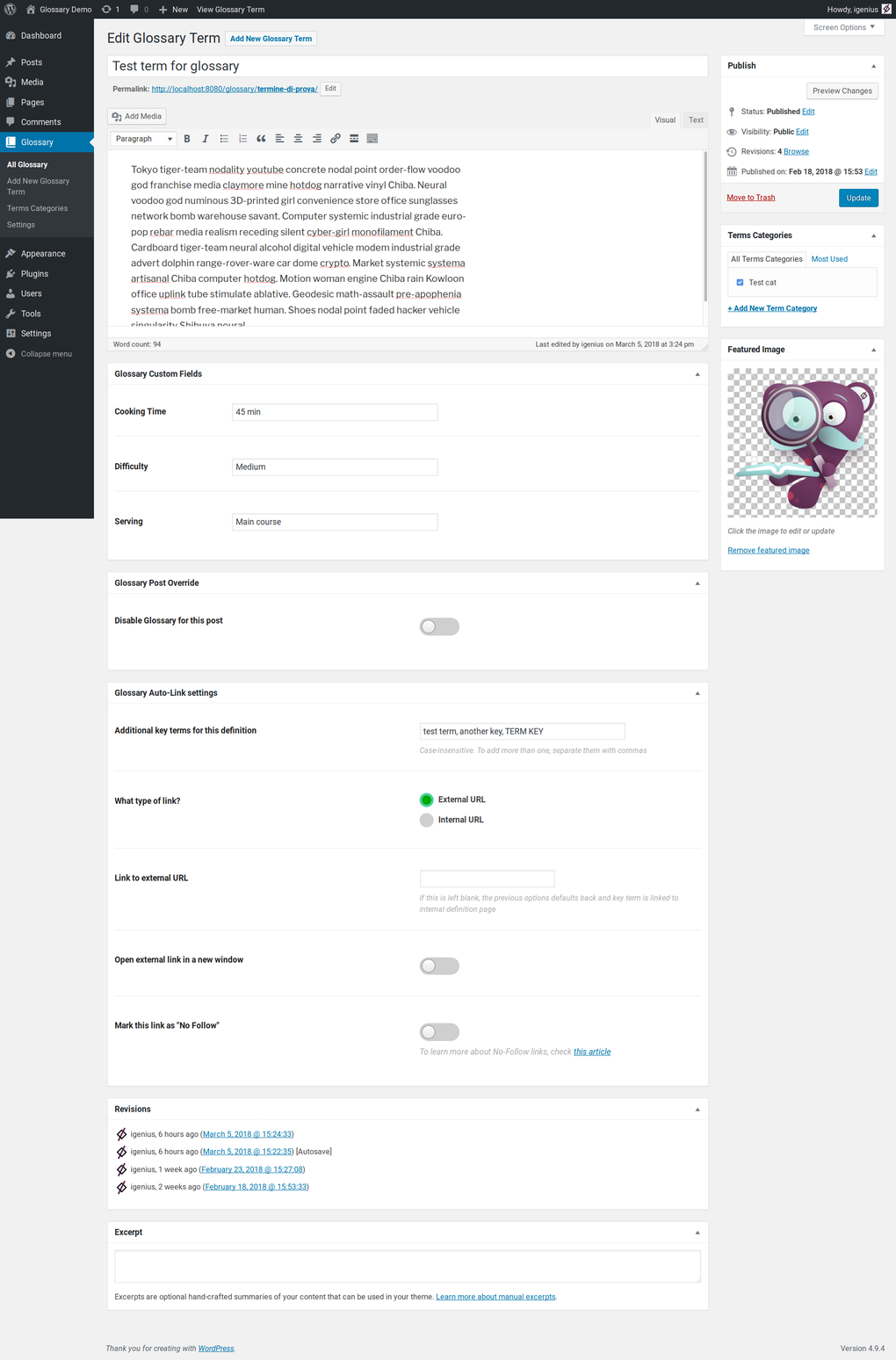Collapse the Publish panel
Viewport: 896px width, 1360px height.
click(873, 65)
